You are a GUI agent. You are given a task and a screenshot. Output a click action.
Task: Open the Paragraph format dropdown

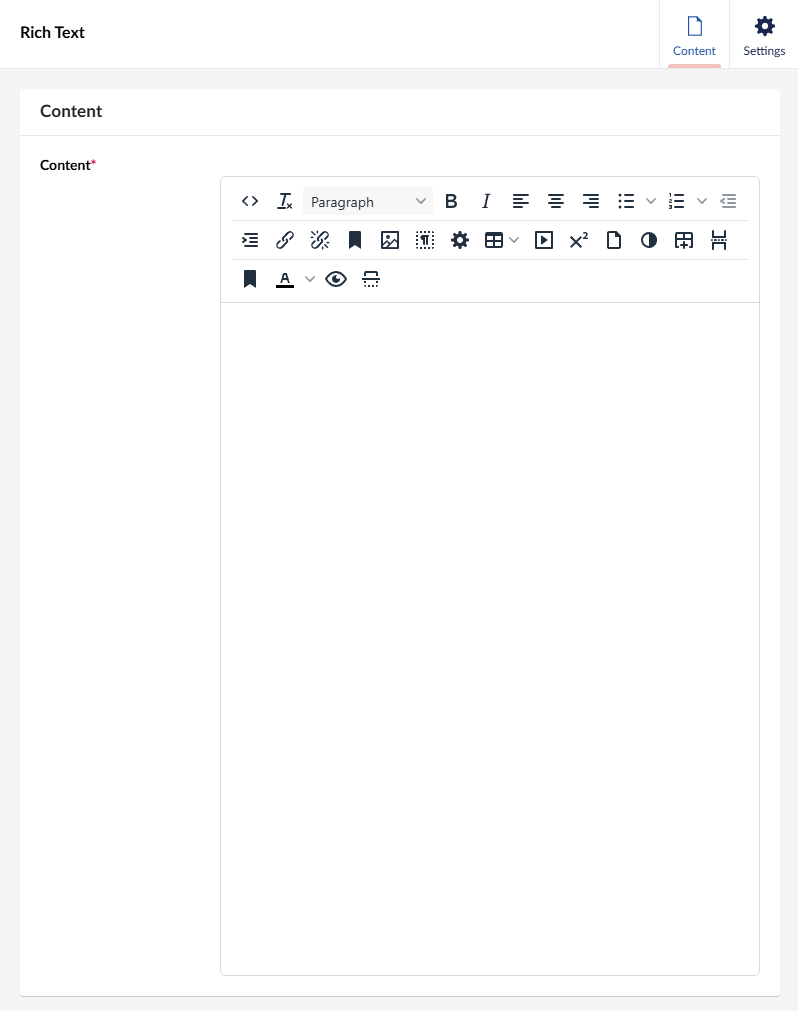pos(367,201)
